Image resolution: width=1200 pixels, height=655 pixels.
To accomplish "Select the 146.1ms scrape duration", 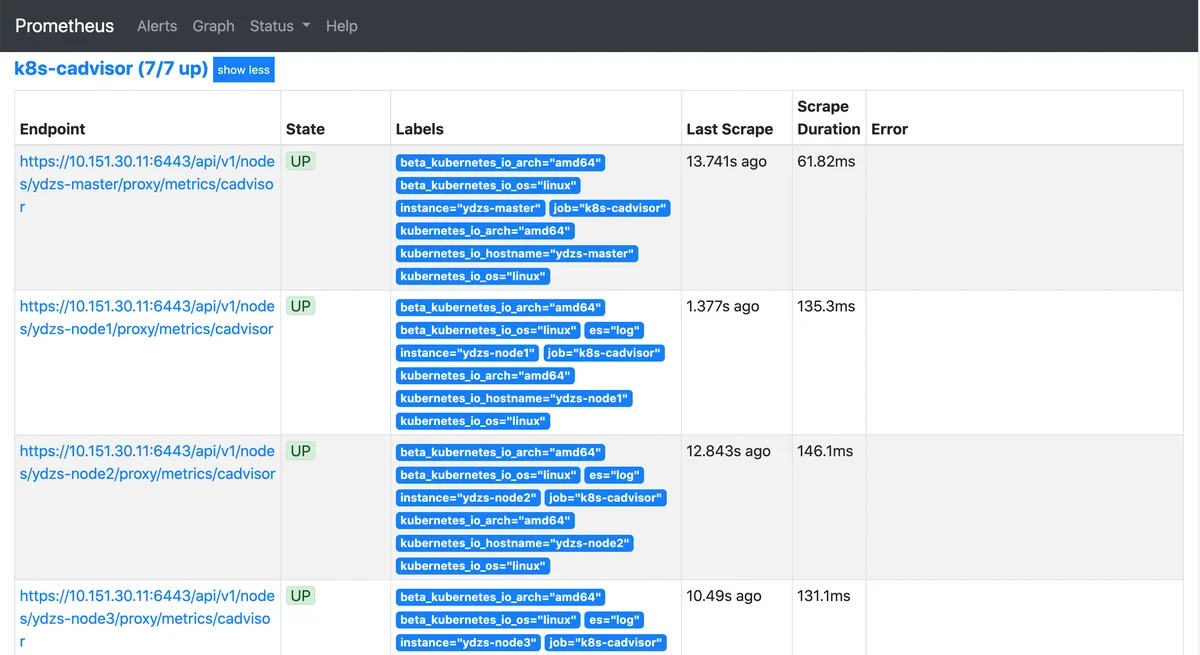I will tap(825, 451).
